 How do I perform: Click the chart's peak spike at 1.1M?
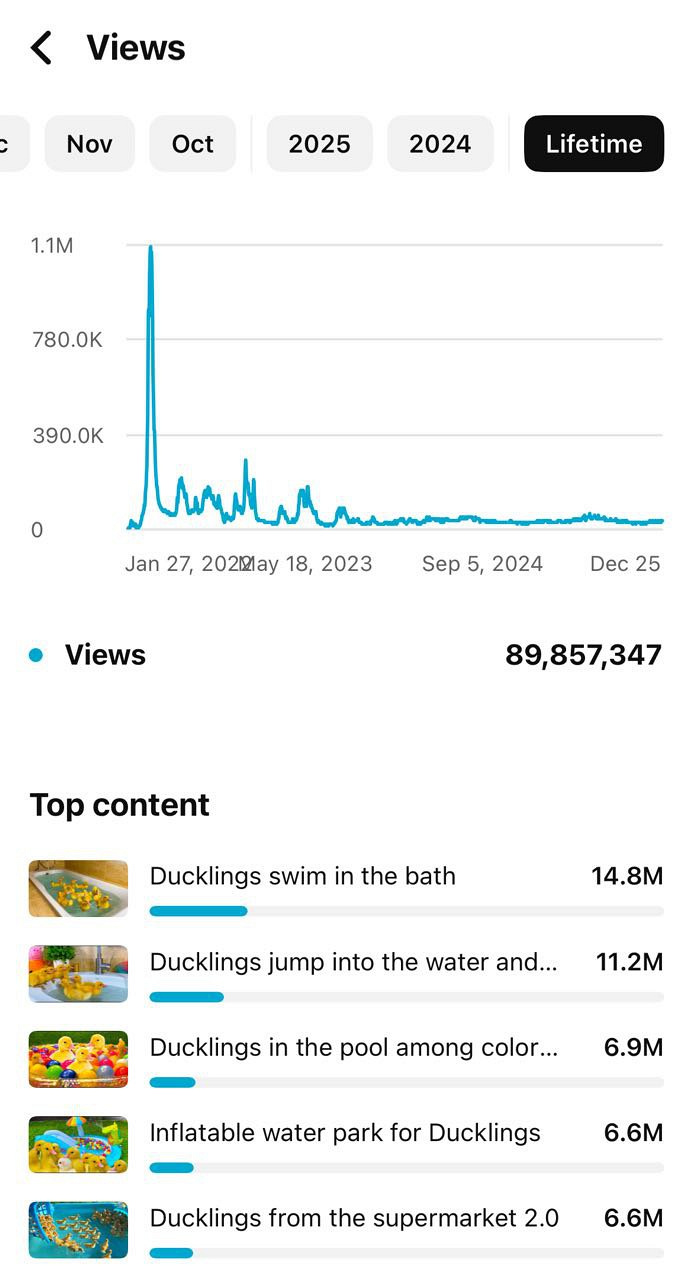(150, 250)
